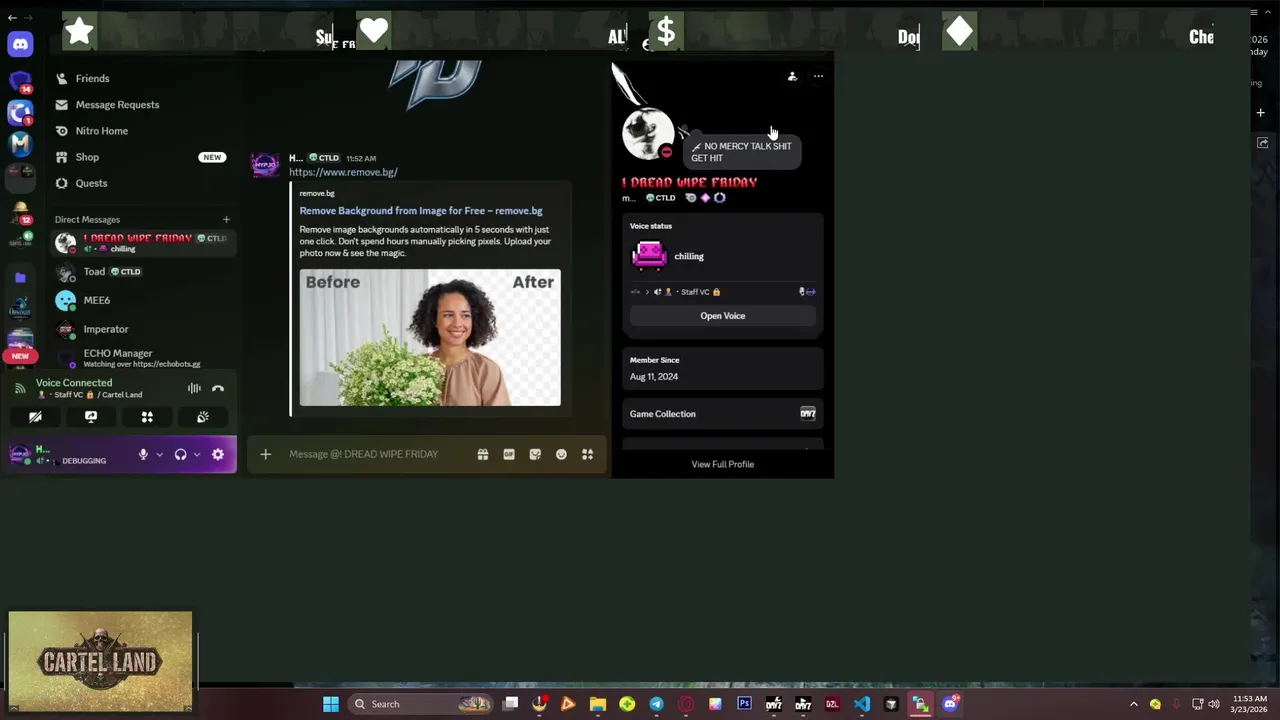
Task: Select DREAD WIPE FRIDAY direct message
Action: pyautogui.click(x=143, y=243)
